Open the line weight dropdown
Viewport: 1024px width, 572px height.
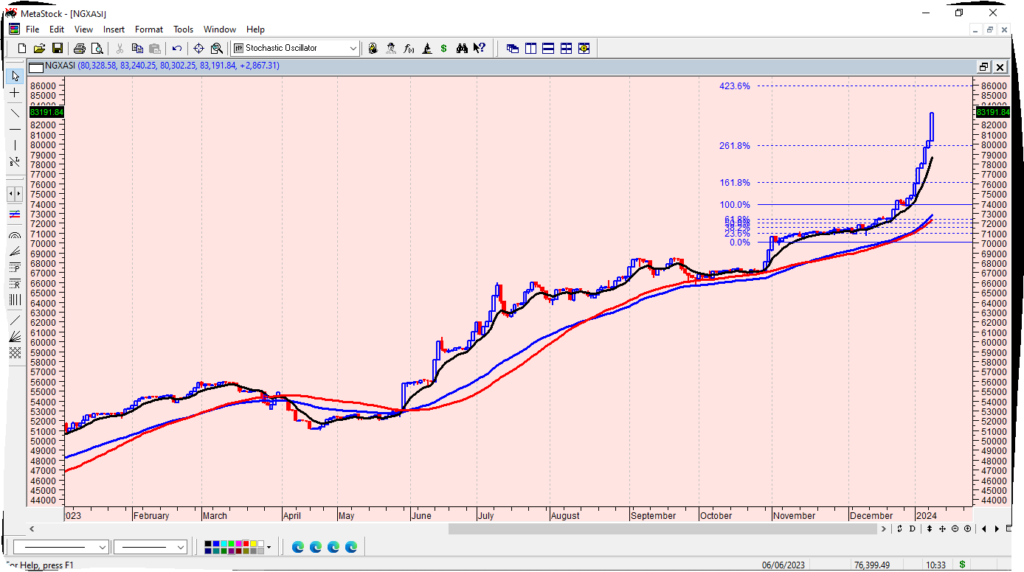(180, 547)
